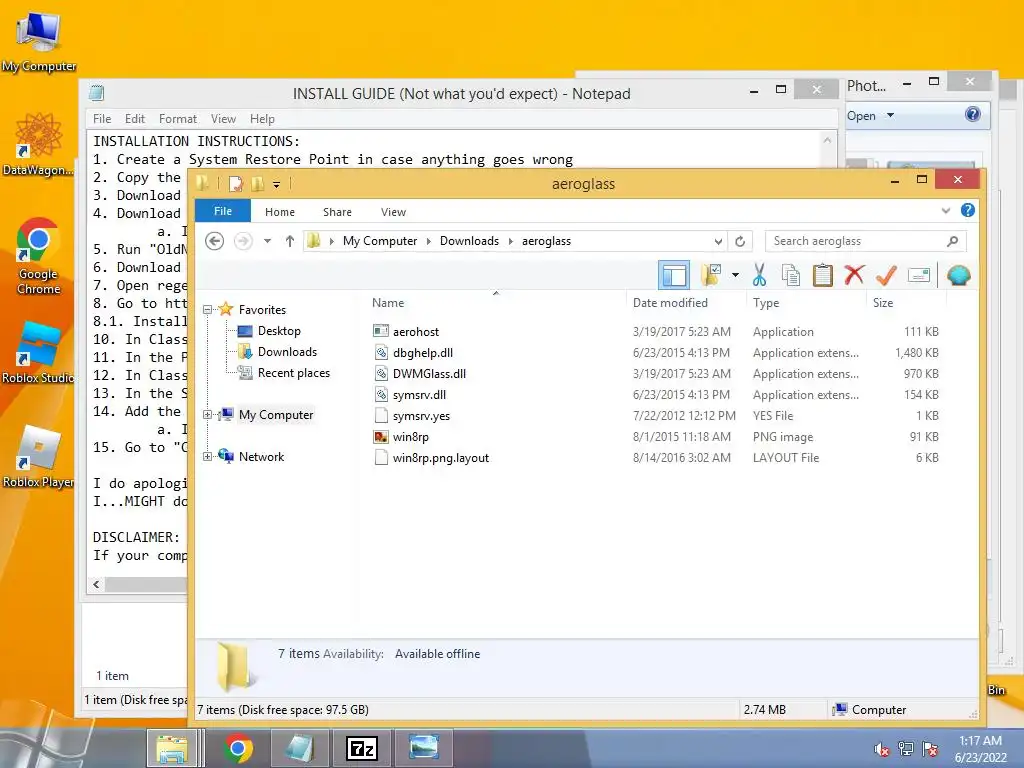Open Notepad's Format menu
The height and width of the screenshot is (768, 1024).
point(178,119)
